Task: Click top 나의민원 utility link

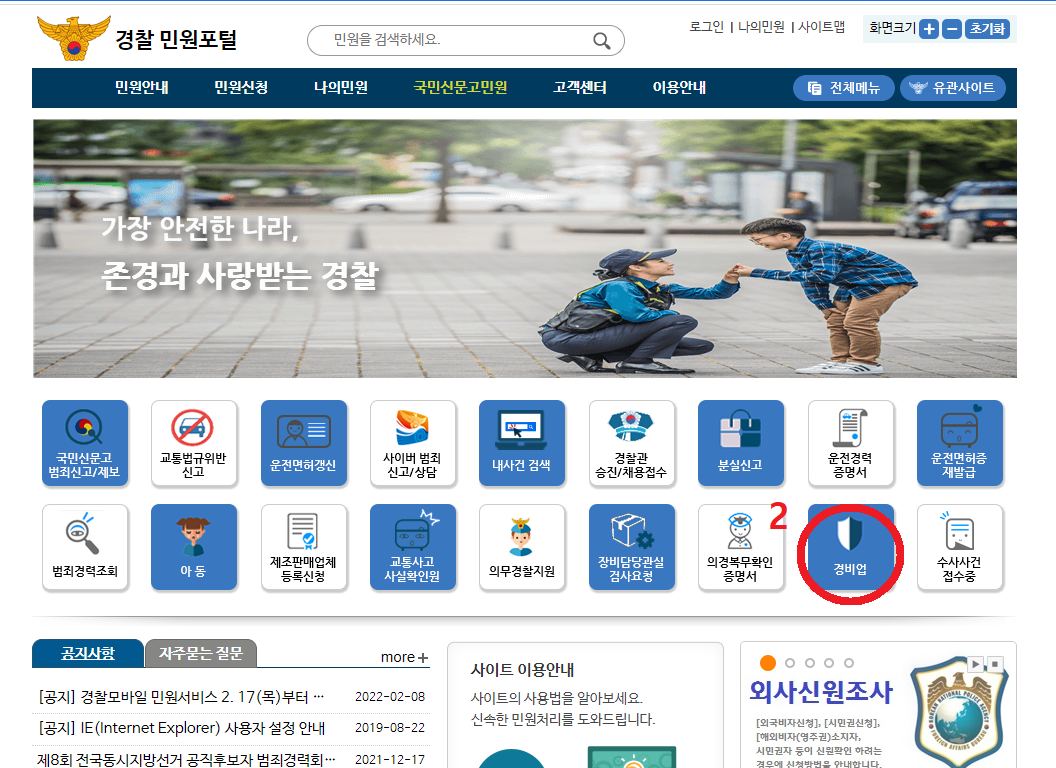Action: pos(761,27)
